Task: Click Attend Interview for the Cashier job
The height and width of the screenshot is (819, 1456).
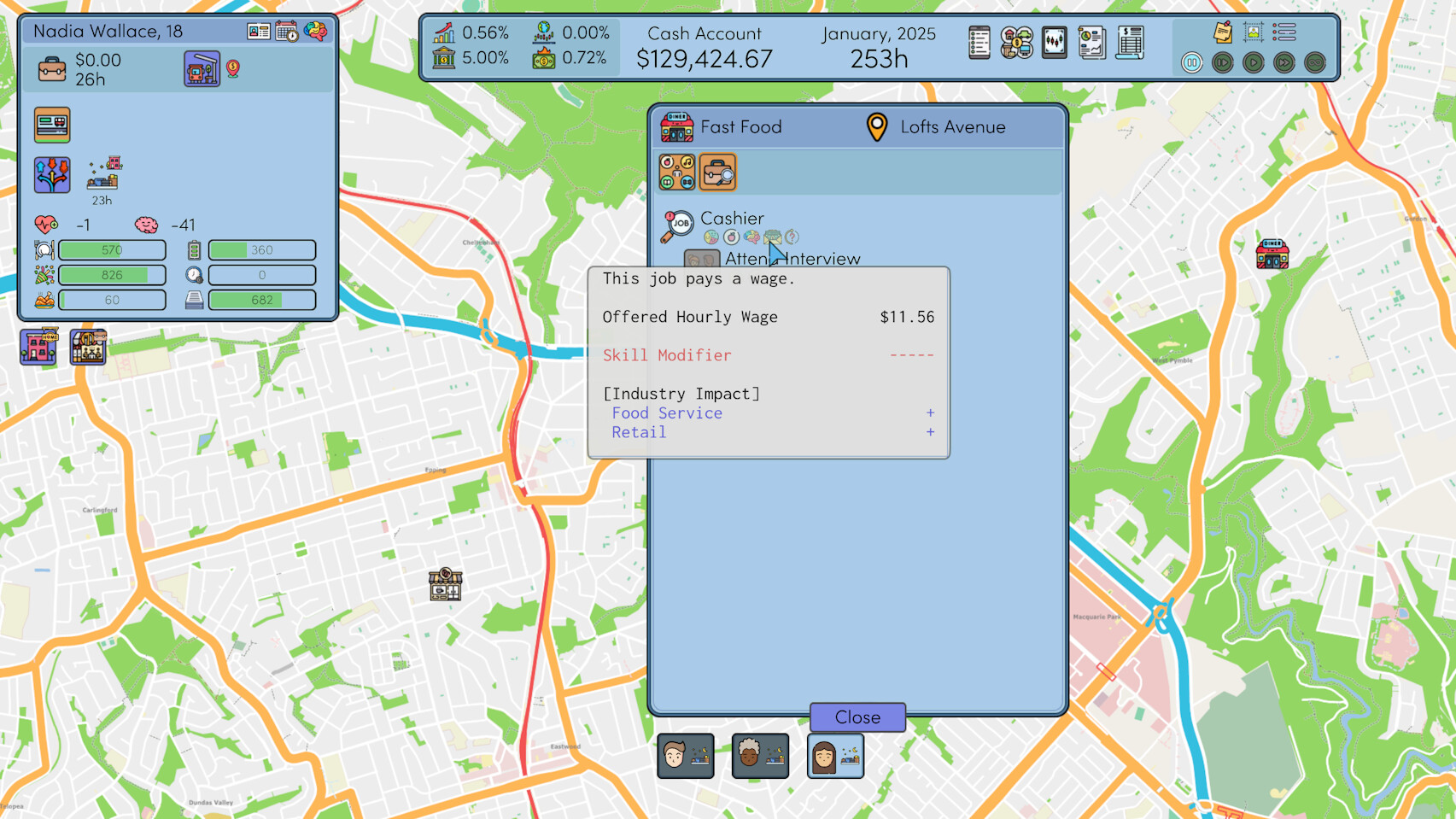Action: pyautogui.click(x=792, y=258)
